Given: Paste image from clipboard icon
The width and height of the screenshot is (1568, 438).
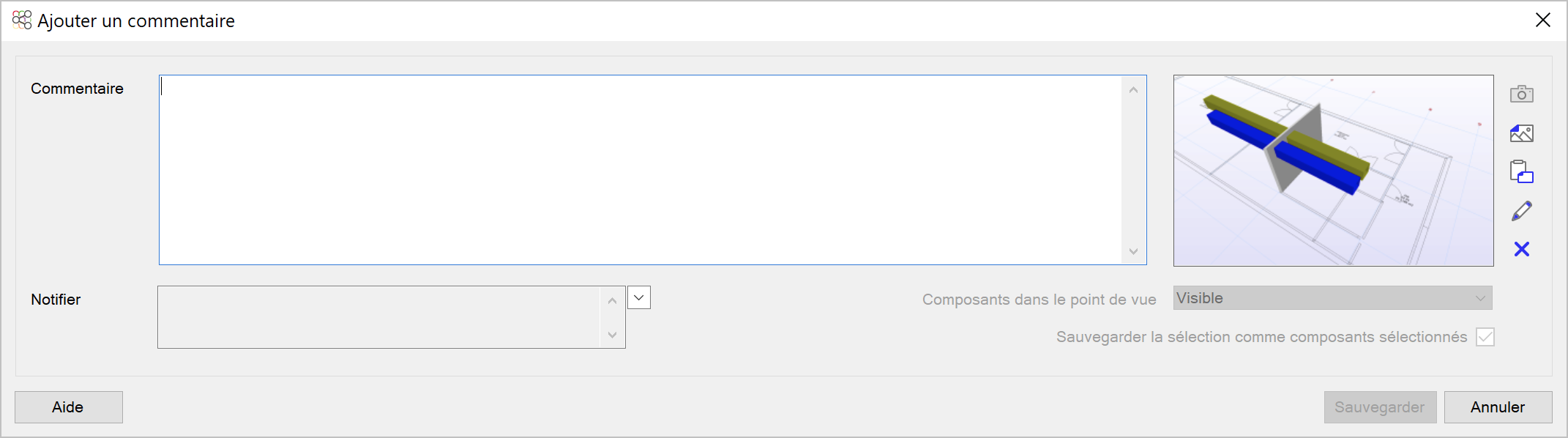Looking at the screenshot, I should tap(1521, 172).
